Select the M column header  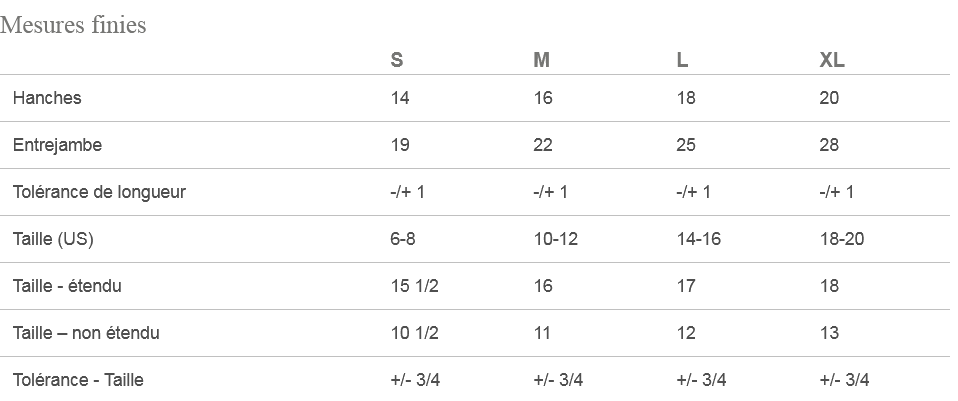(541, 60)
